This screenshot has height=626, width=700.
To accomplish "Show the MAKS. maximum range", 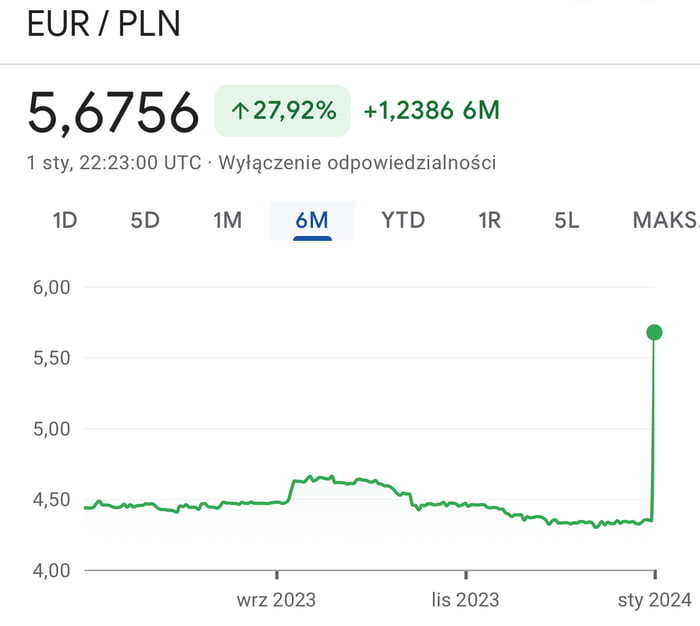I will coord(665,220).
